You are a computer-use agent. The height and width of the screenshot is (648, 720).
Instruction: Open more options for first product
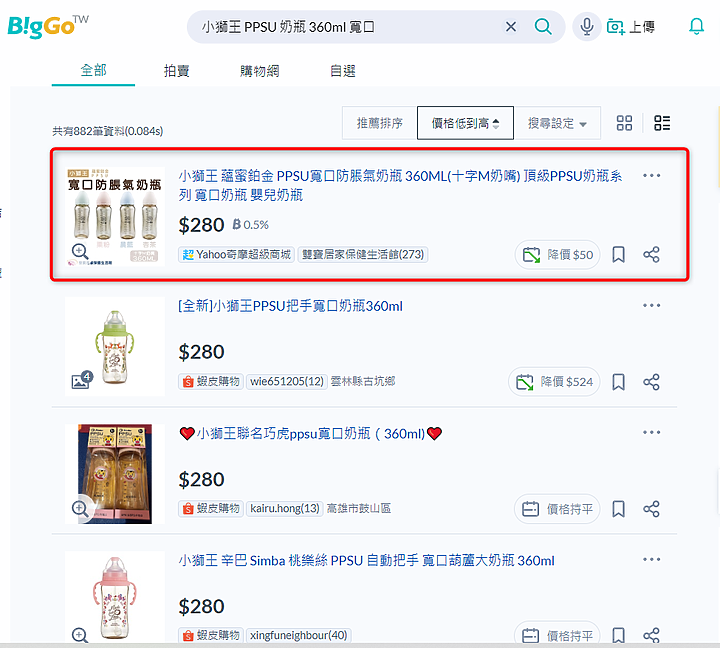(x=652, y=175)
